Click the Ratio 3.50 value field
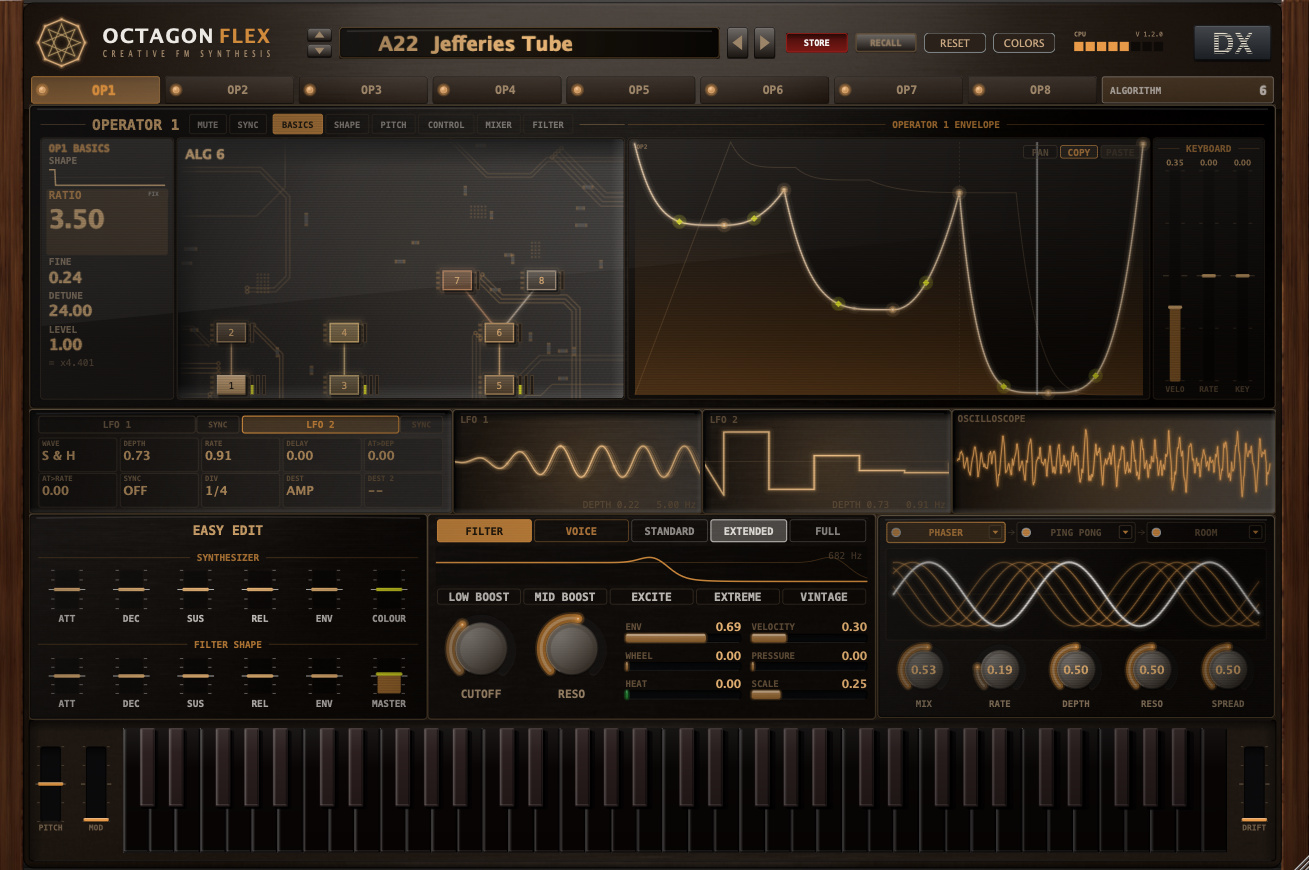This screenshot has height=870, width=1309. click(x=107, y=219)
